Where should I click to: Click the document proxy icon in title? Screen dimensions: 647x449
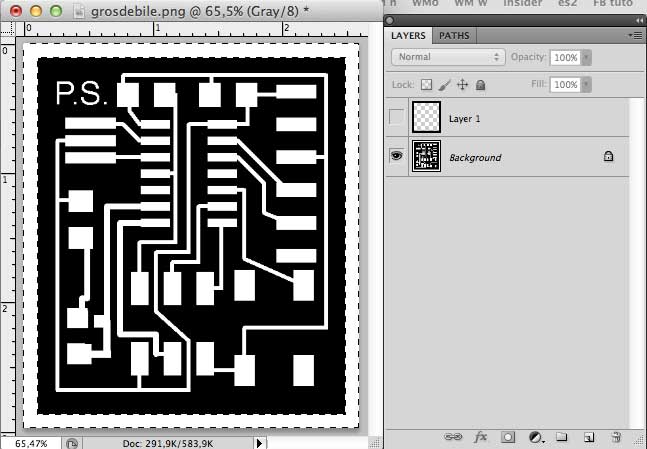(x=79, y=11)
